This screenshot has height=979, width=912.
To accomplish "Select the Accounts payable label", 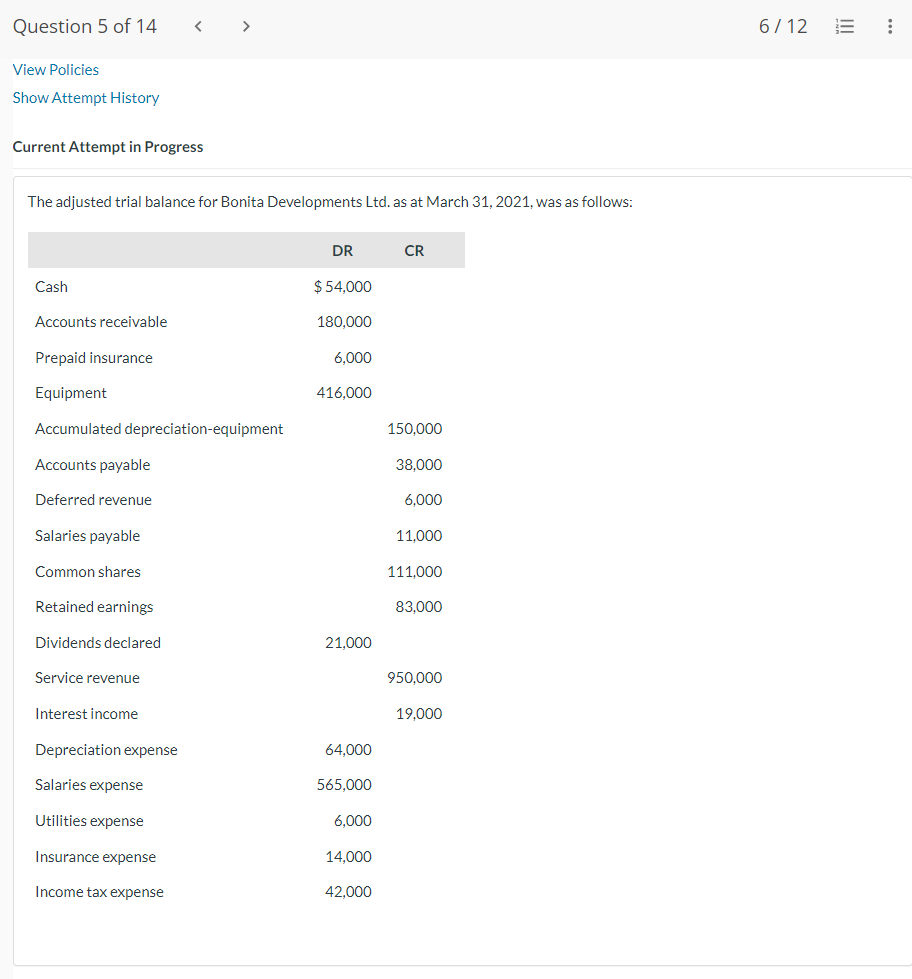I will (92, 465).
